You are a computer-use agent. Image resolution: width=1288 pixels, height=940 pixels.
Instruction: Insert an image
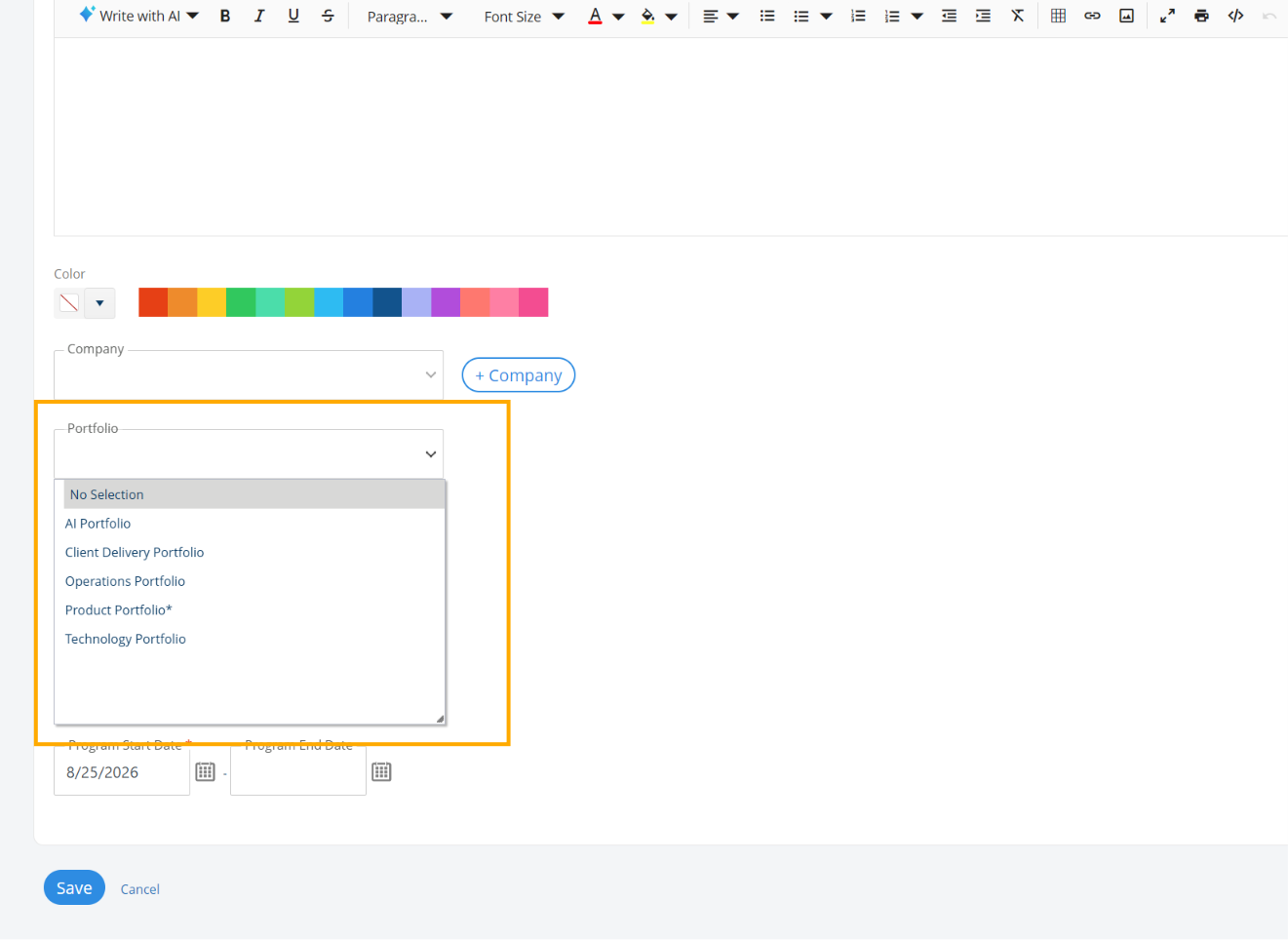(1126, 16)
